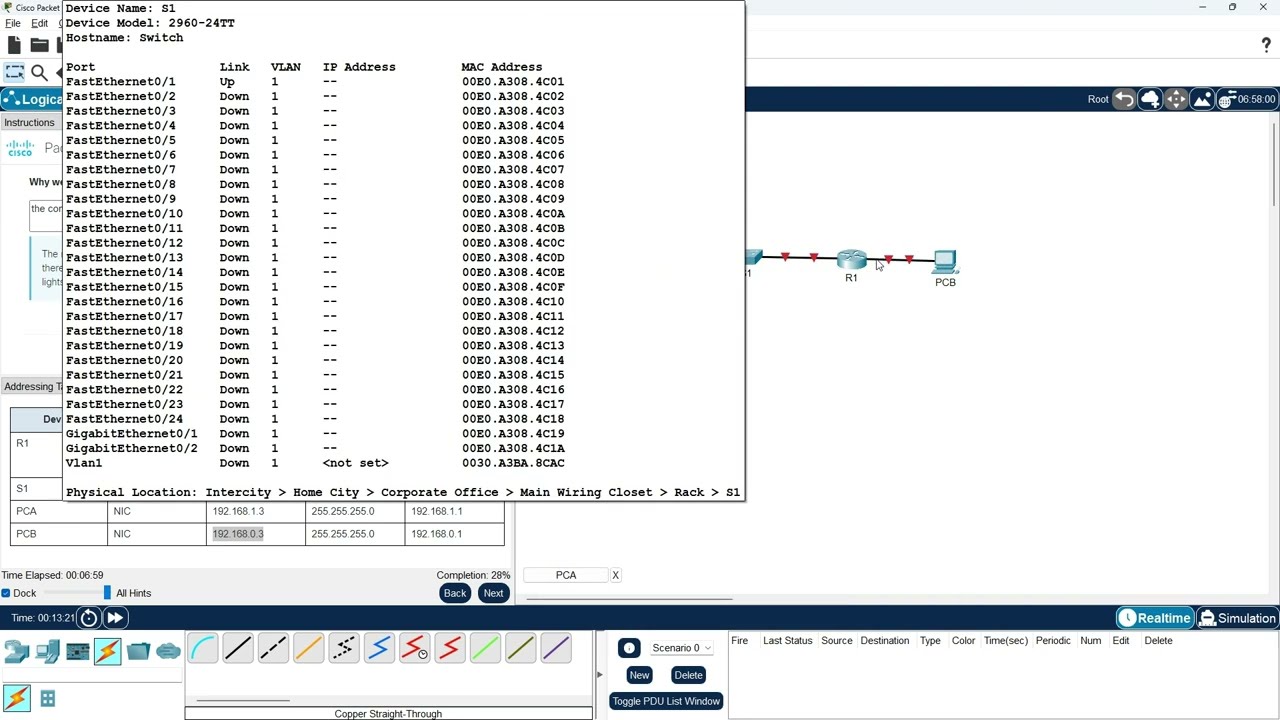Open the Edit menu
The image size is (1280, 720).
click(x=39, y=23)
